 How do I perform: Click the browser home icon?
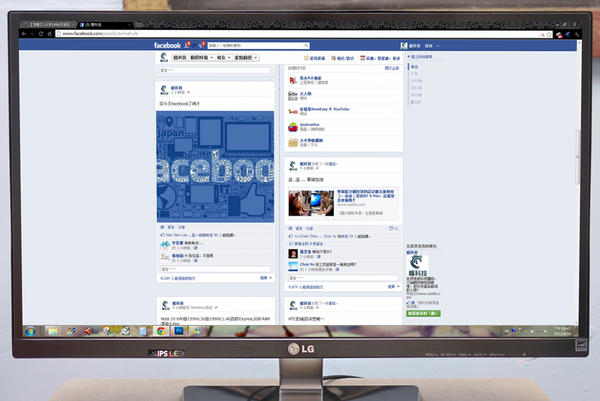[x=49, y=34]
